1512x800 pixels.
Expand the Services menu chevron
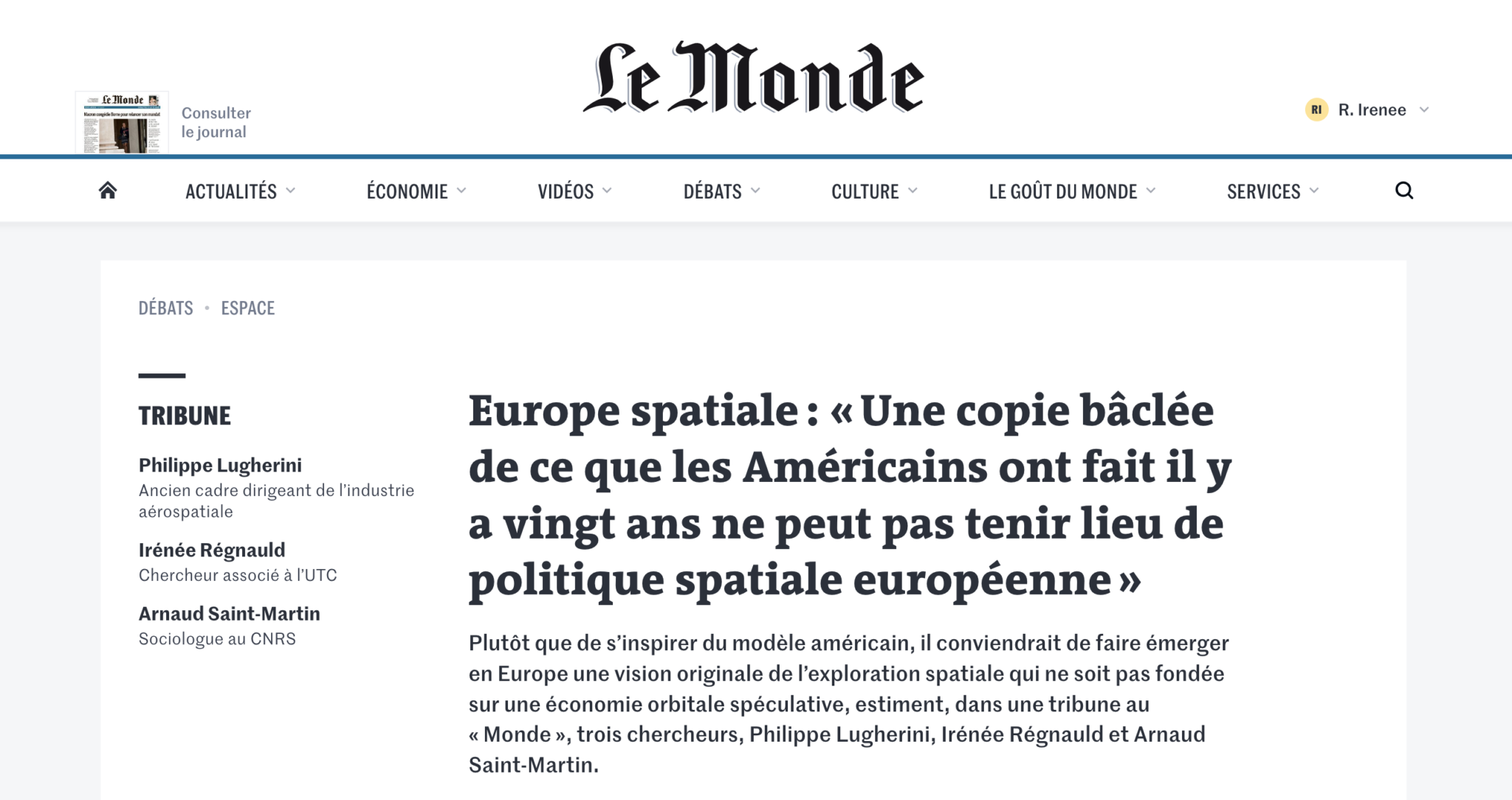(1314, 190)
